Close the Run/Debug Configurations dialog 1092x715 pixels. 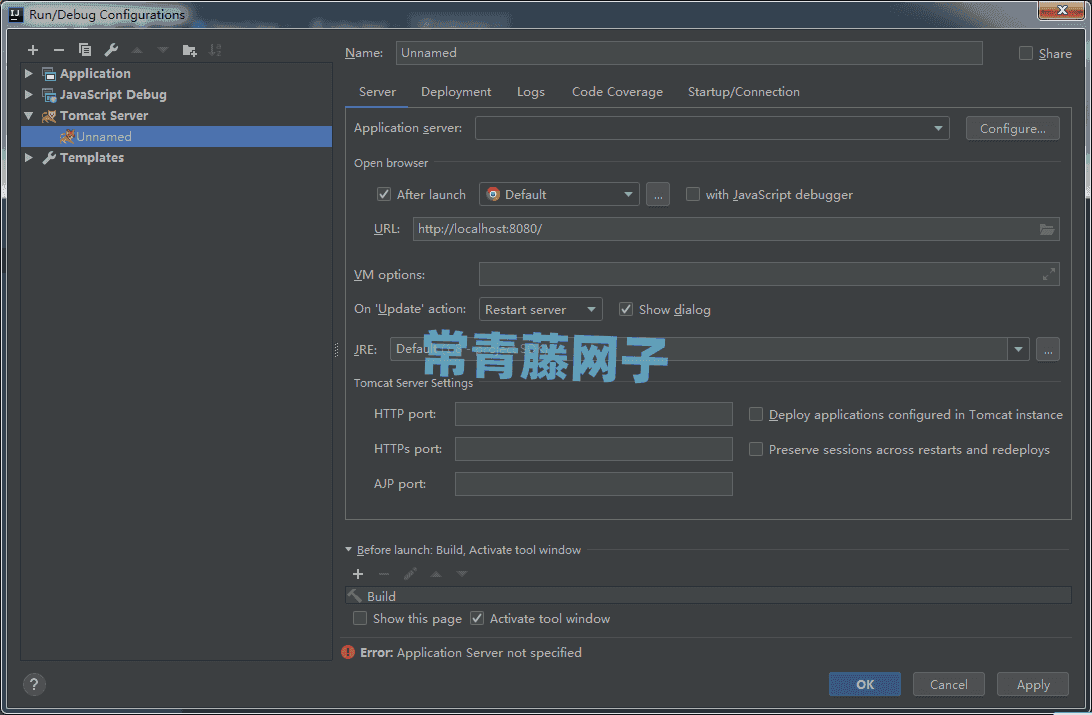click(x=1061, y=10)
